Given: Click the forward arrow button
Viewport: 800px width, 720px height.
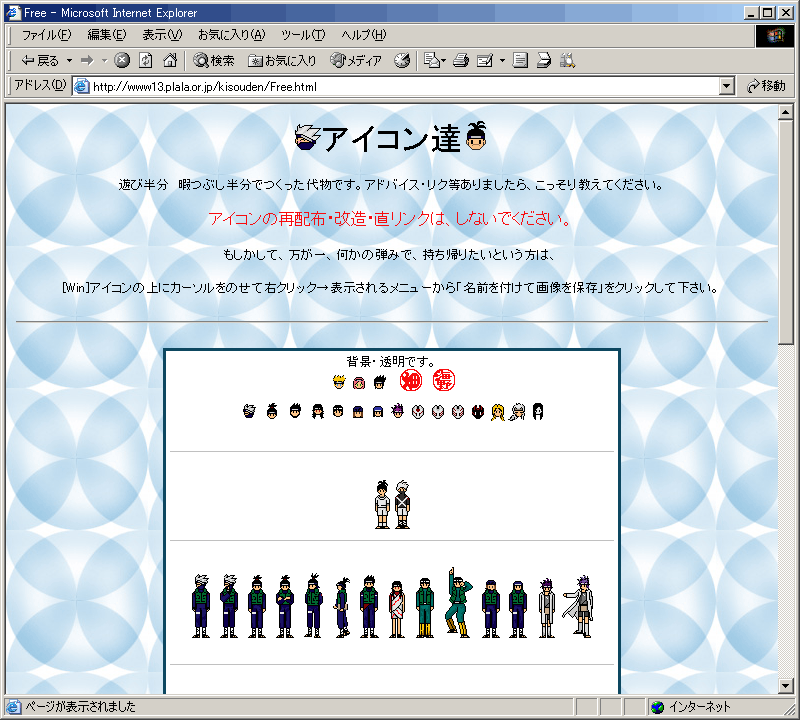Looking at the screenshot, I should (88, 61).
